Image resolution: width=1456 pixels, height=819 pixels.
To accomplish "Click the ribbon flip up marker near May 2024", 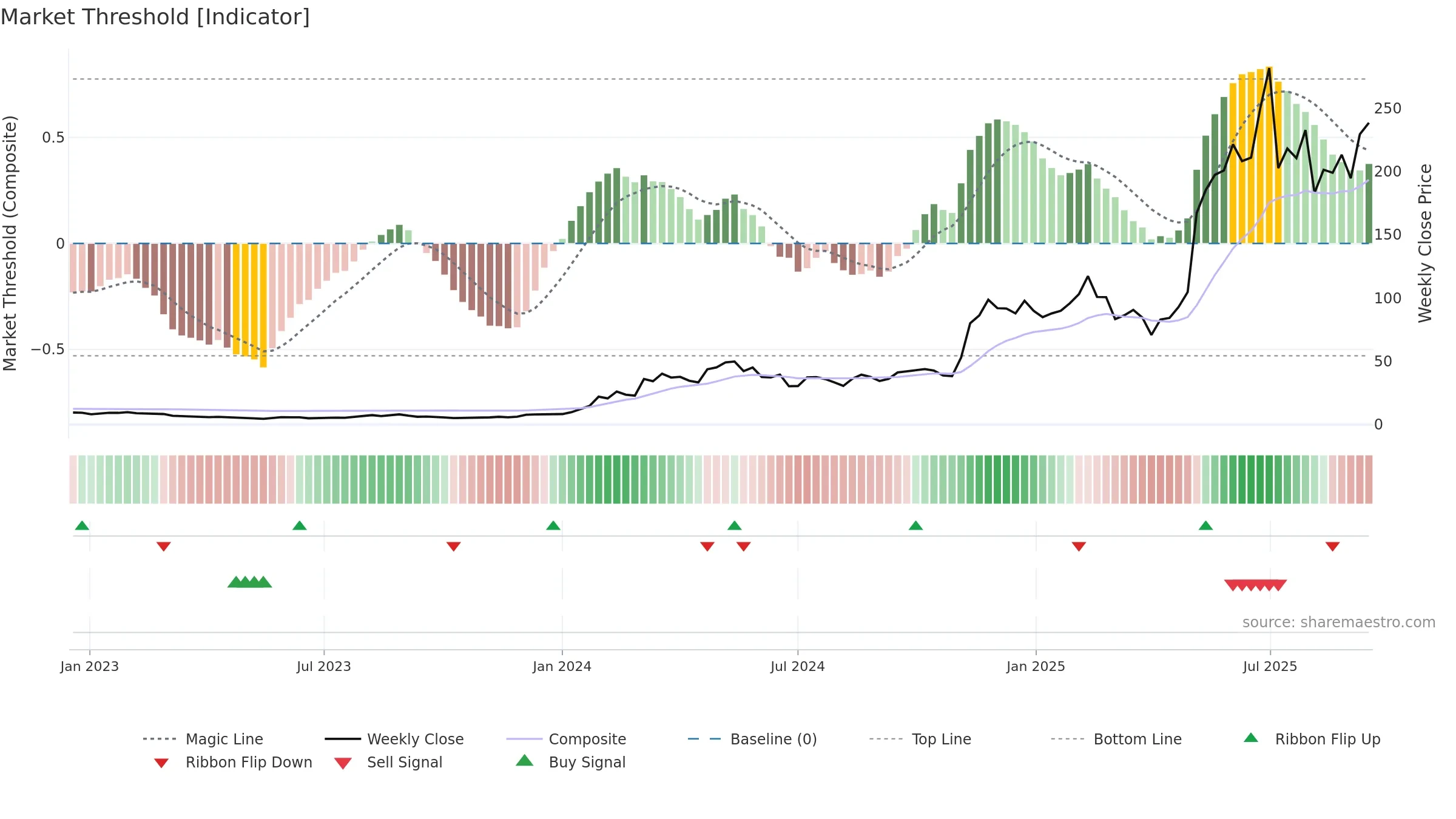I will coord(734,525).
